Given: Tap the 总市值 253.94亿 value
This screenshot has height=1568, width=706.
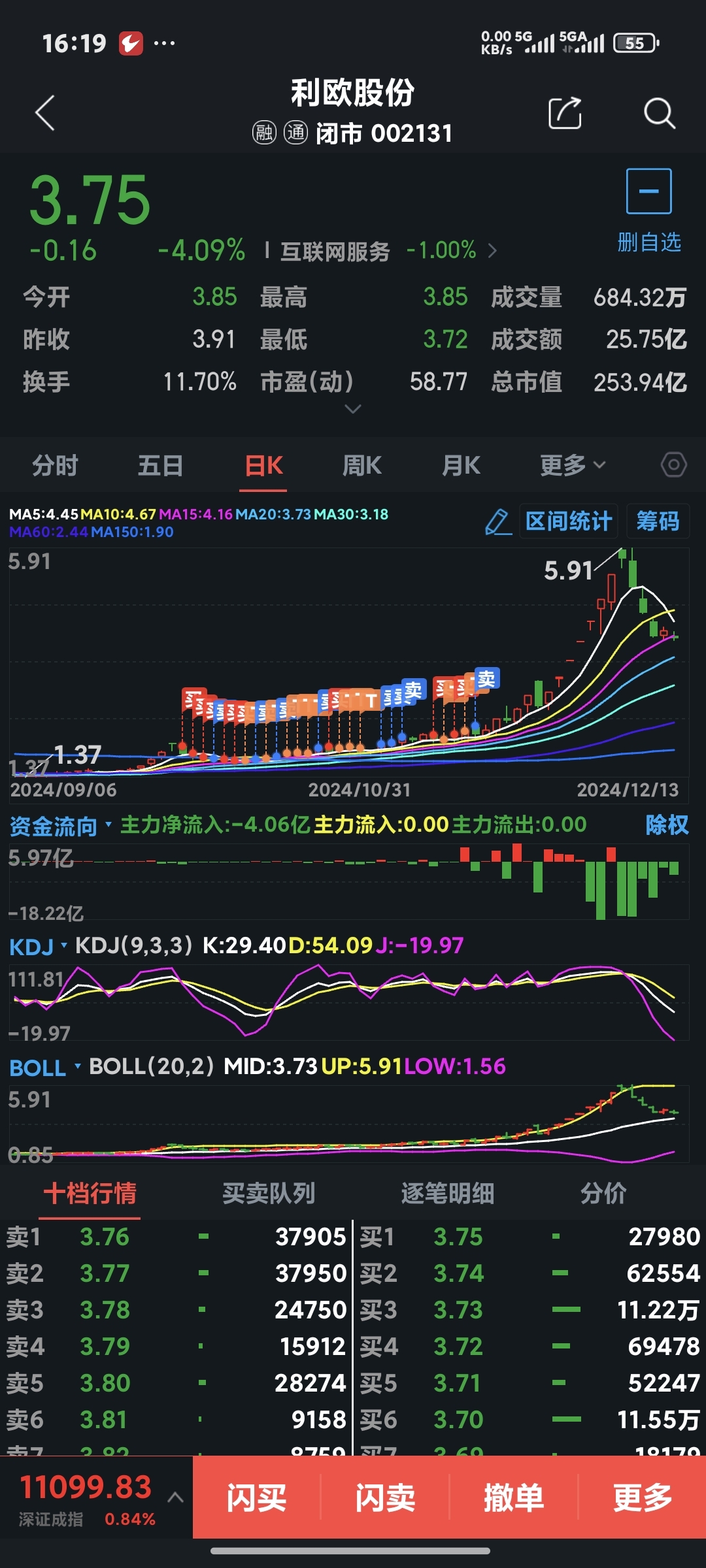Looking at the screenshot, I should coord(640,382).
